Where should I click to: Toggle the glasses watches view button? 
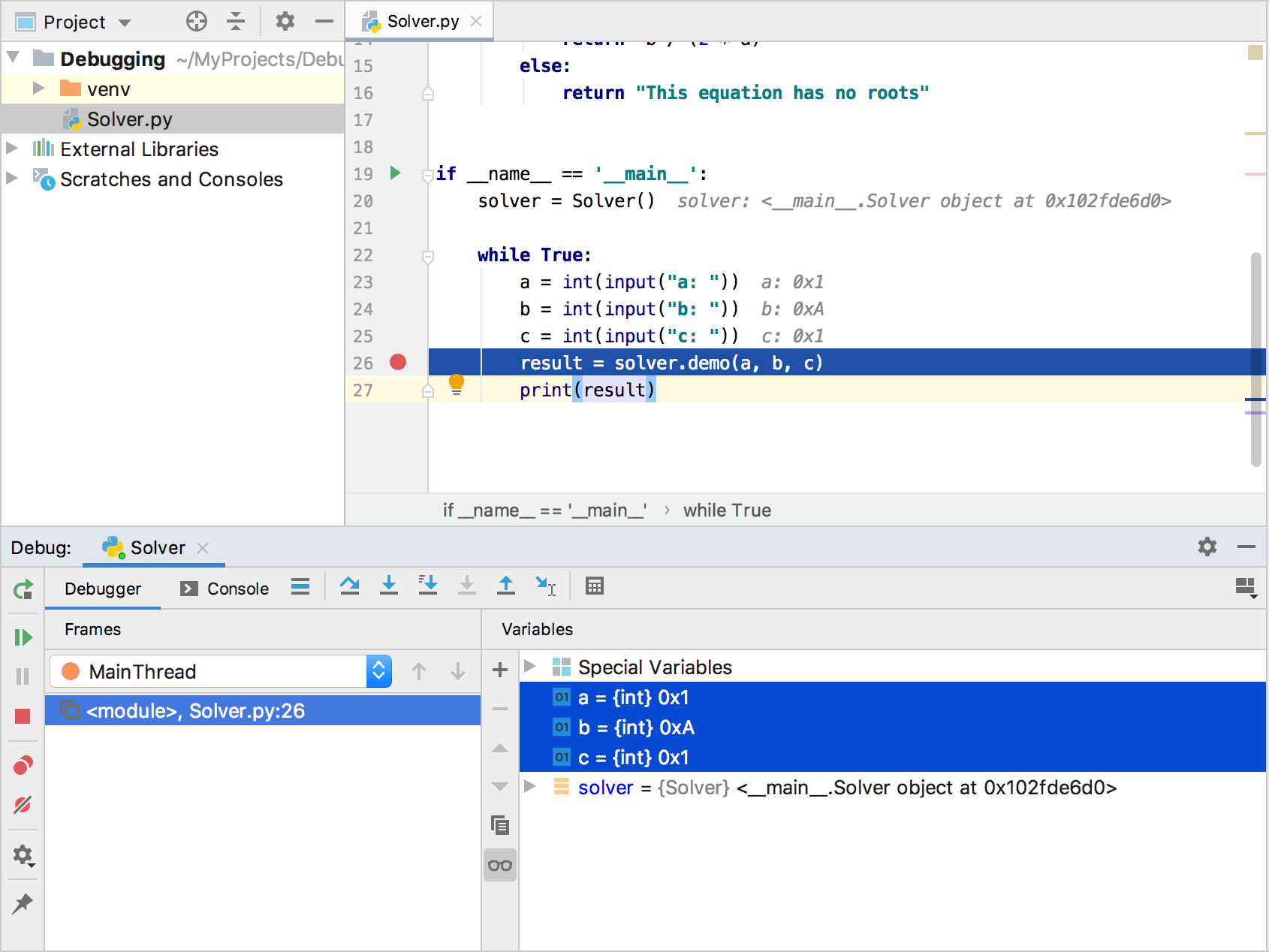tap(499, 866)
